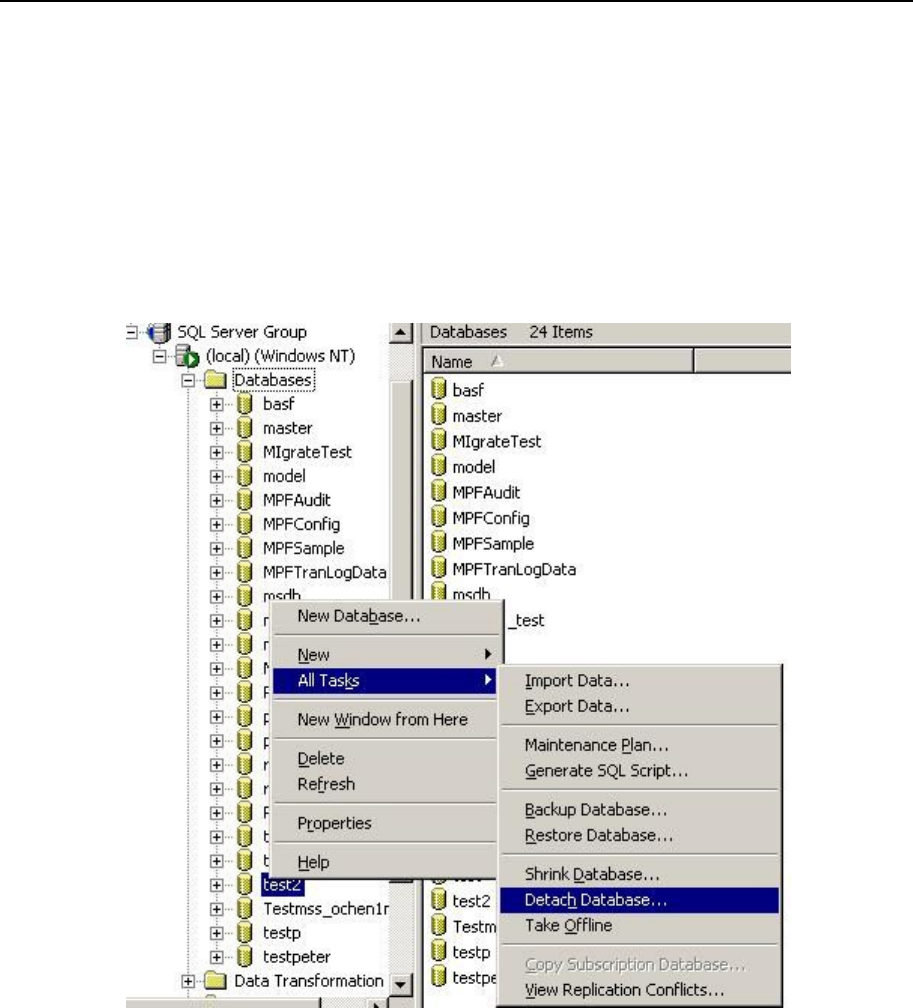The height and width of the screenshot is (1008, 913).
Task: Open the New submenu
Action: pyautogui.click(x=384, y=655)
